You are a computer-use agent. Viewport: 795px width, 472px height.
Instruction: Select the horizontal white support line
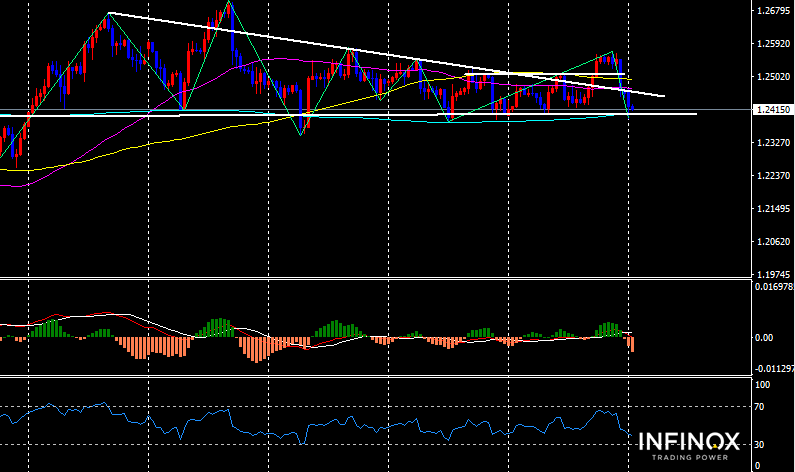[x=348, y=115]
